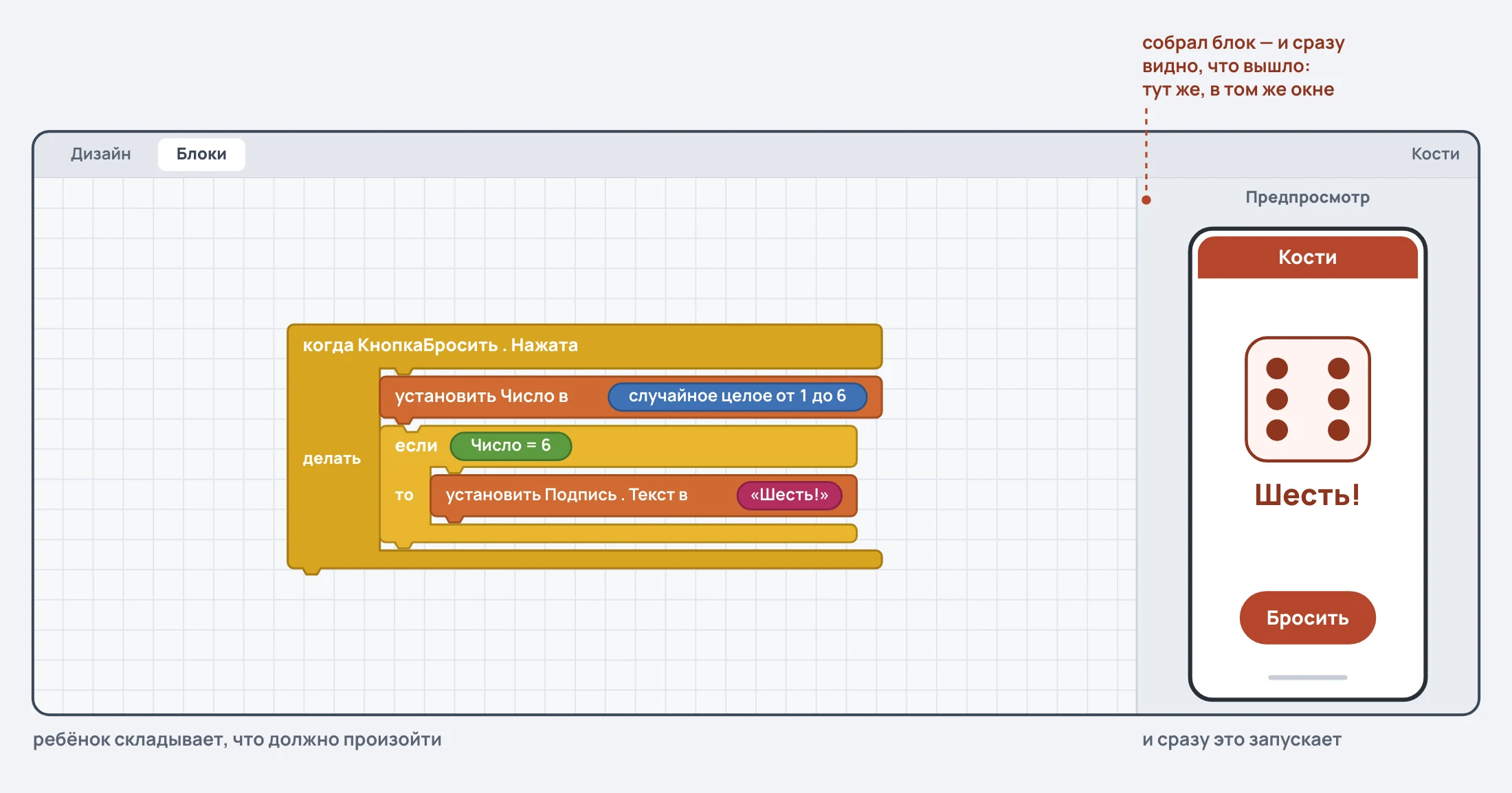Click the Бросить button in phone preview
This screenshot has width=1512, height=793.
tap(1307, 618)
